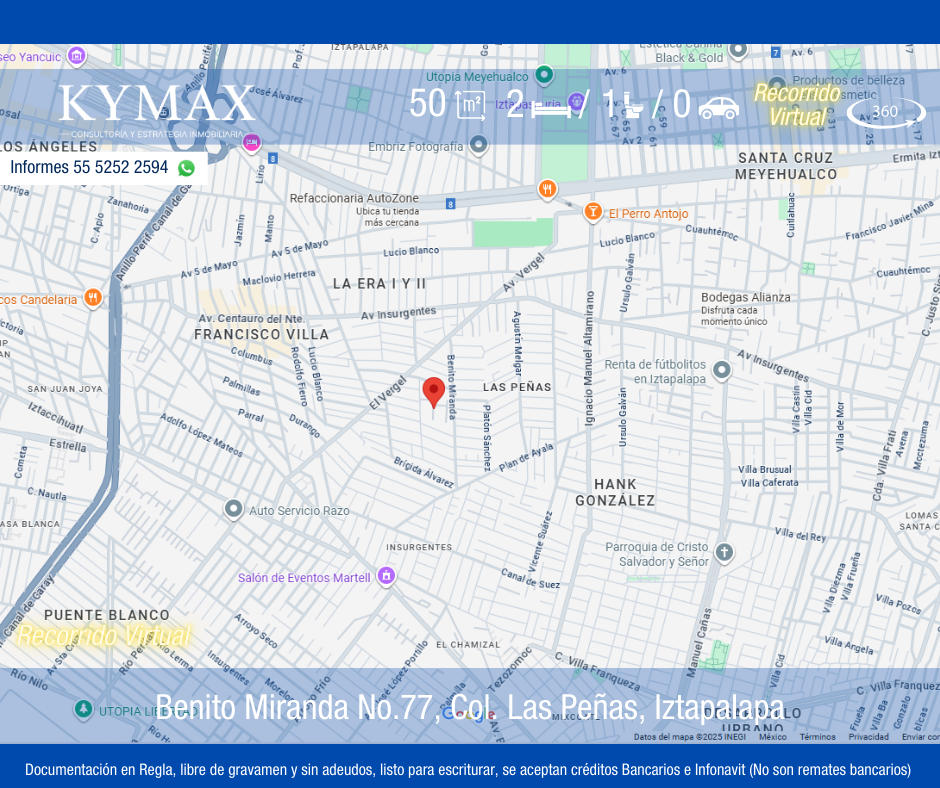Click the Embriz Fotografía map marker
The image size is (940, 788).
478,145
